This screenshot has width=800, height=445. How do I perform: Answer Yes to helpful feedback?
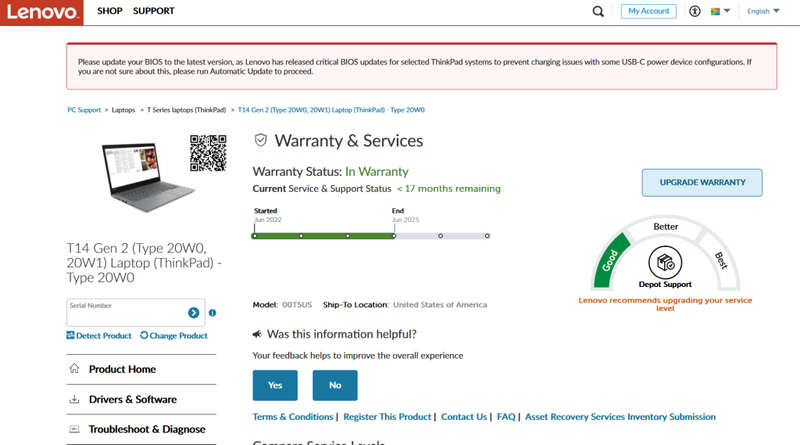point(275,385)
